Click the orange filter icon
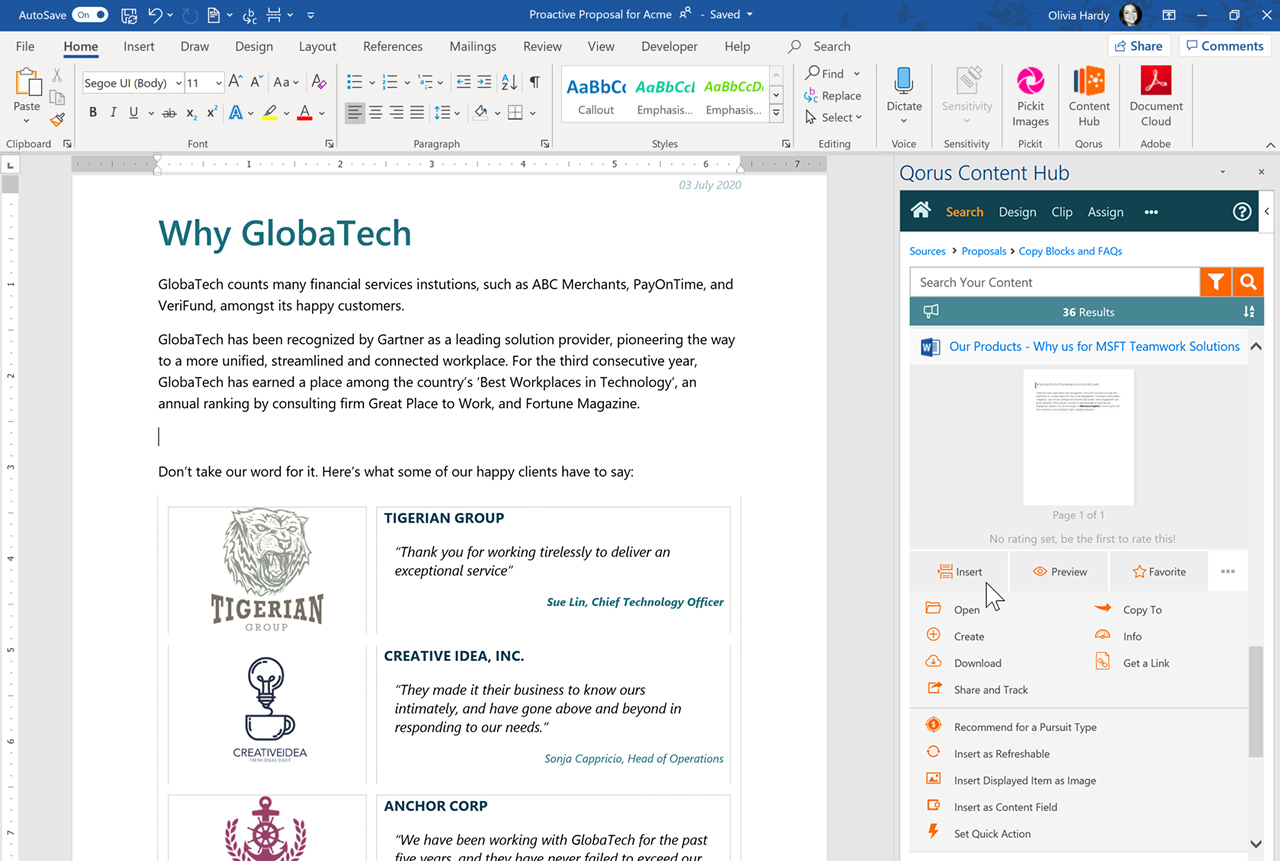Viewport: 1280px width, 861px height. (1216, 282)
